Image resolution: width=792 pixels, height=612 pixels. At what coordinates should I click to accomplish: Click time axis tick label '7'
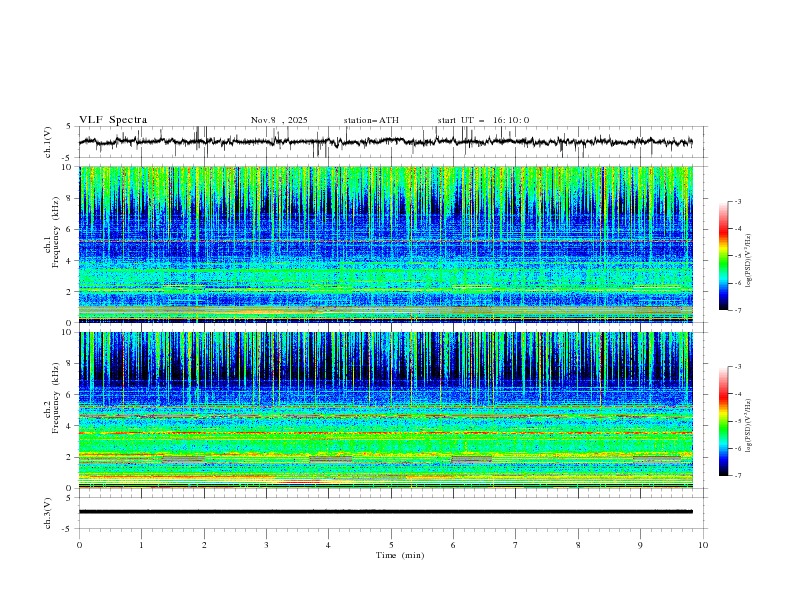click(x=516, y=545)
